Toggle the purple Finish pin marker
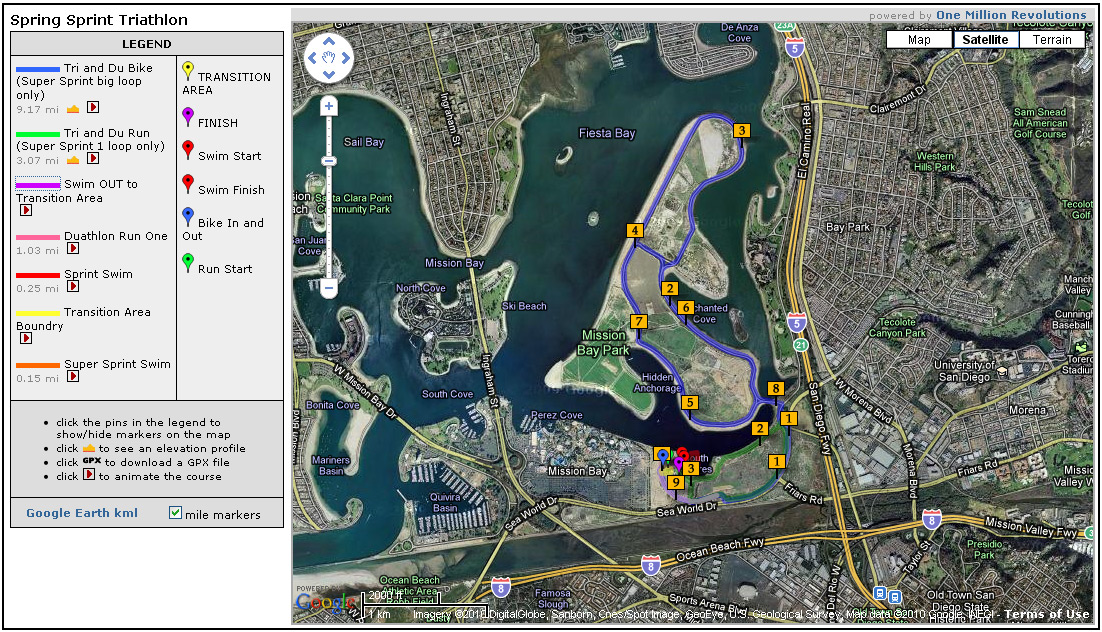The width and height of the screenshot is (1102, 632). point(188,116)
